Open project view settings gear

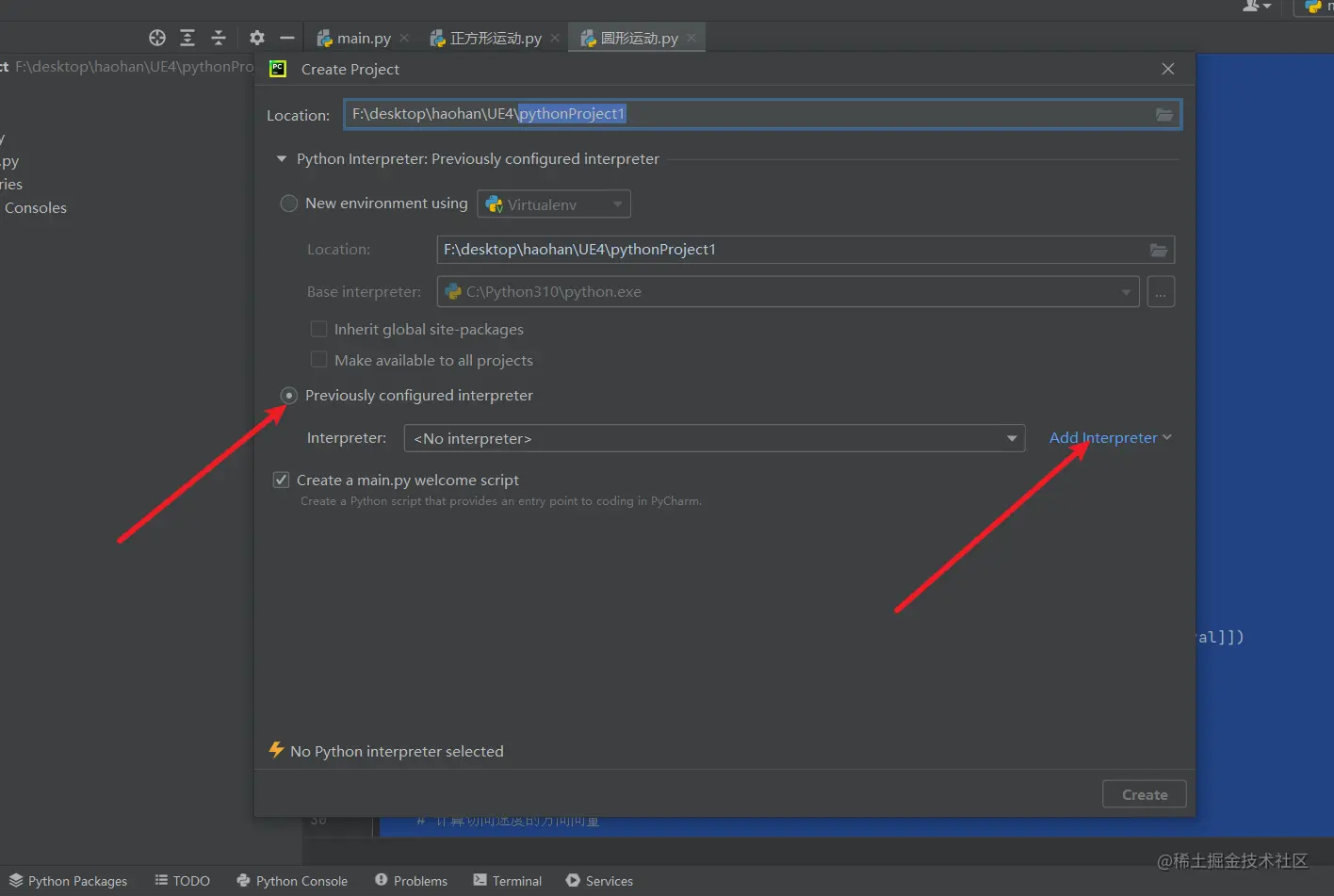[257, 38]
